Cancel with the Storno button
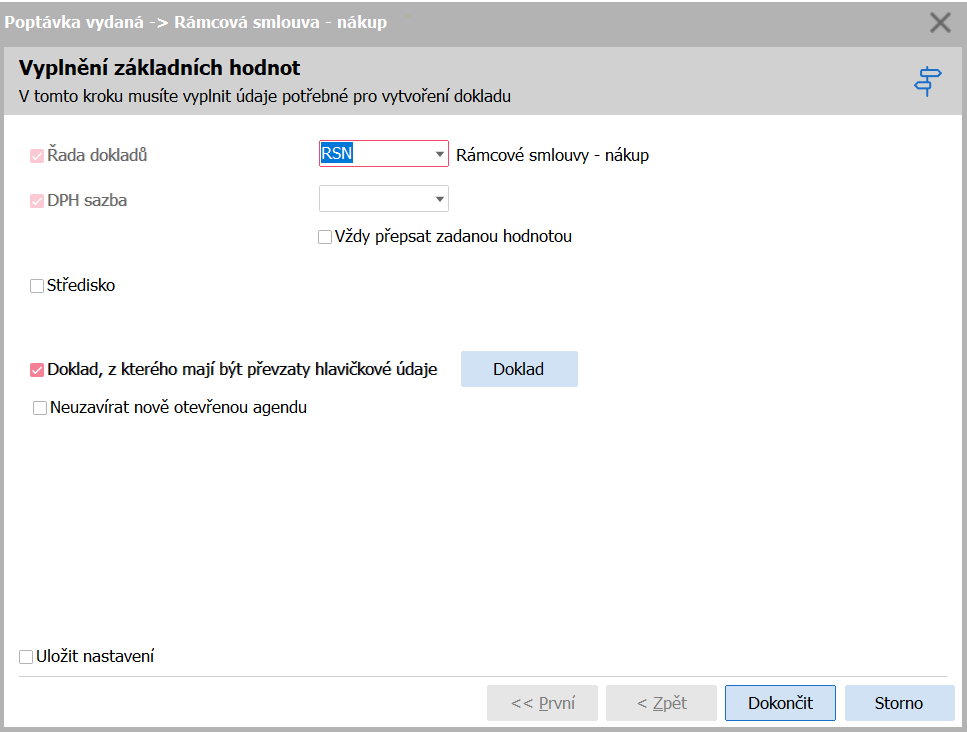 [899, 703]
